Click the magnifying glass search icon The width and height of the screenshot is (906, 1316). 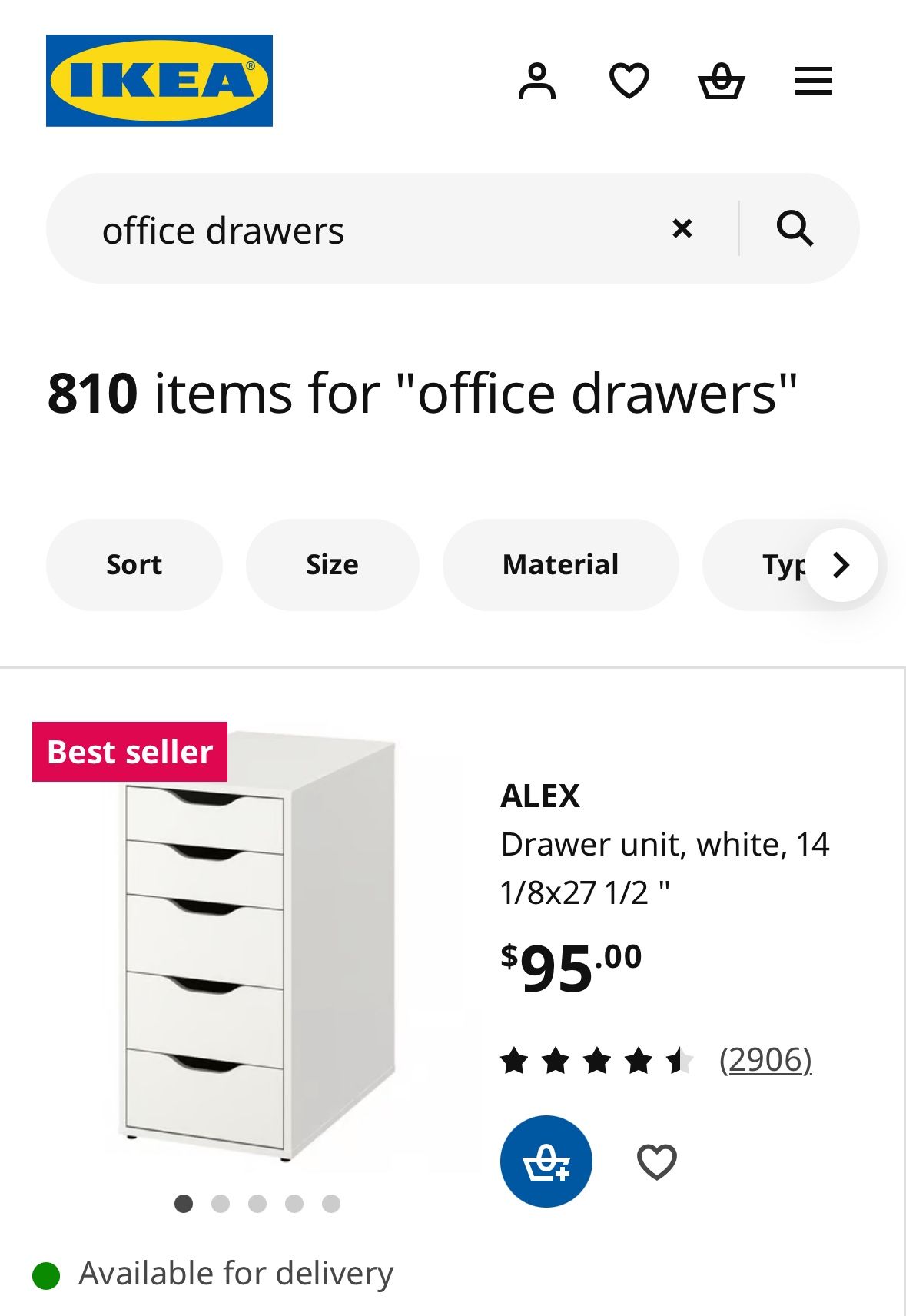click(x=794, y=228)
